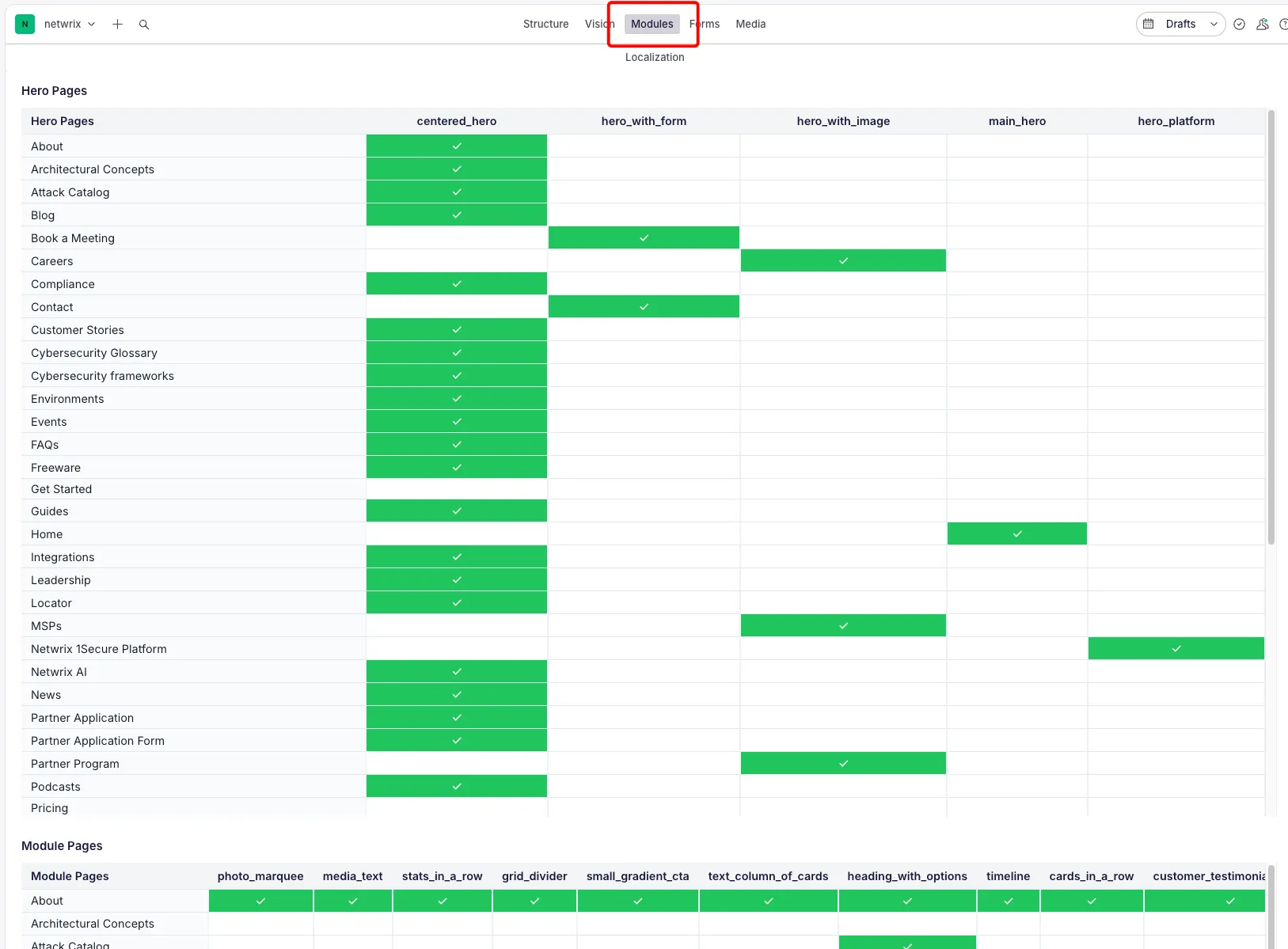Click the calendar icon in Drafts selector

1149,24
